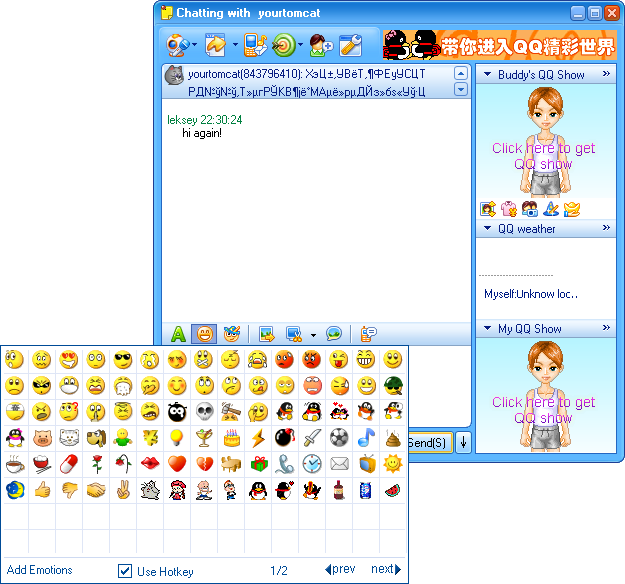625x584 pixels.
Task: Insert the coffee cup emoticon
Action: (15, 464)
